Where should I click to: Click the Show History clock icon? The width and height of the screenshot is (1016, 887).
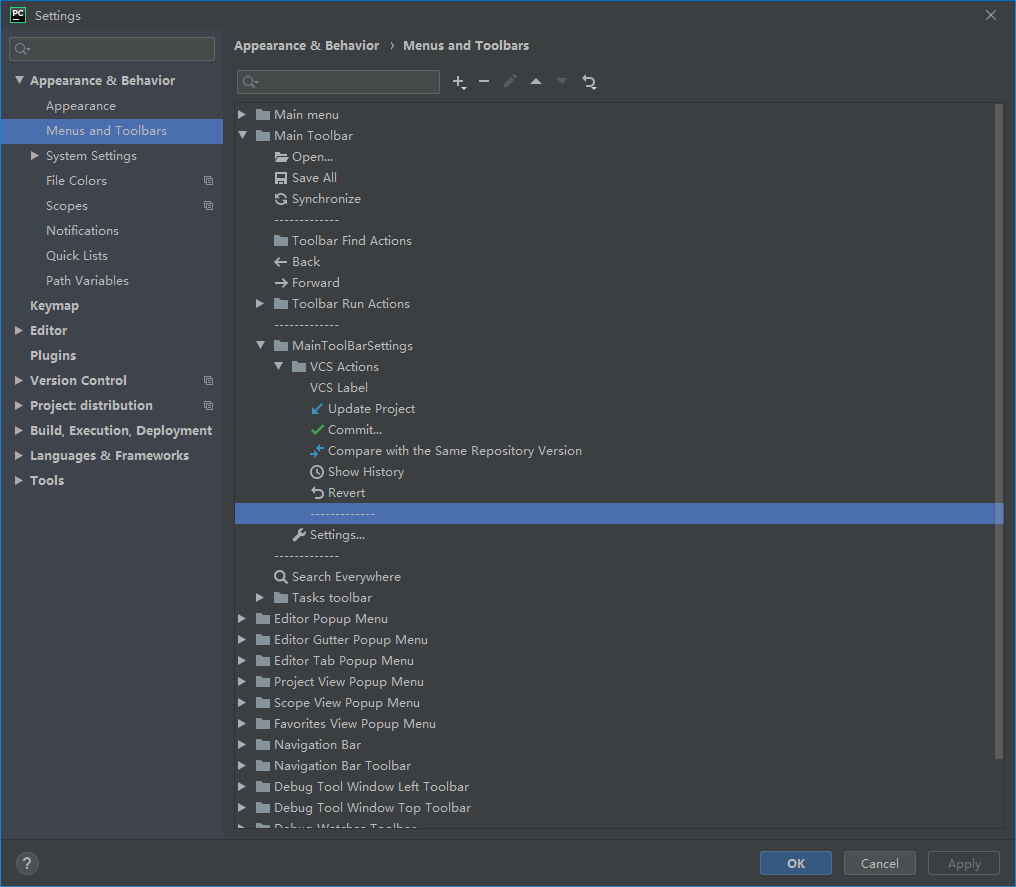317,472
